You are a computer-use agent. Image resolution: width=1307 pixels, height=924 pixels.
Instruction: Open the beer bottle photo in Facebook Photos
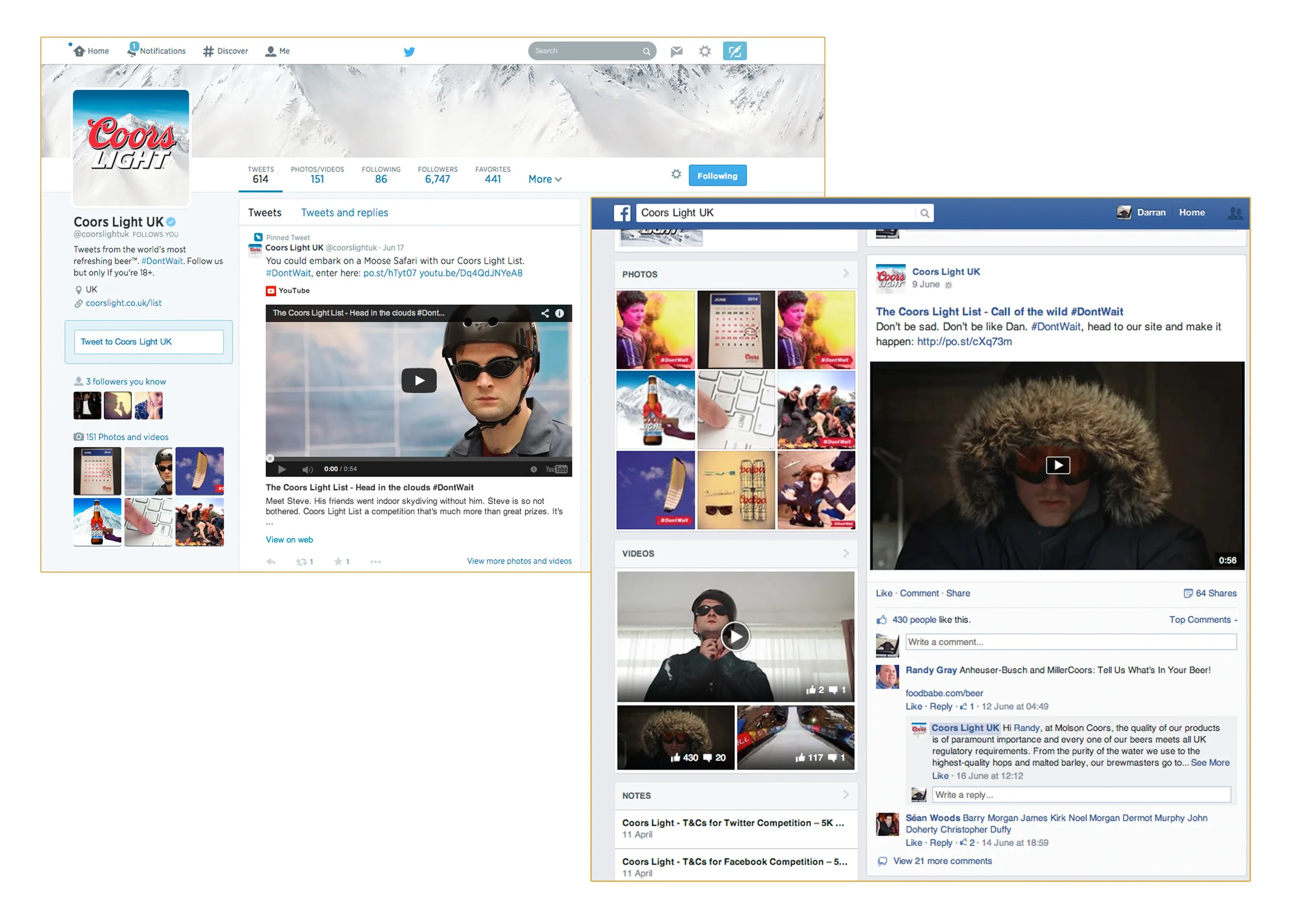point(655,410)
